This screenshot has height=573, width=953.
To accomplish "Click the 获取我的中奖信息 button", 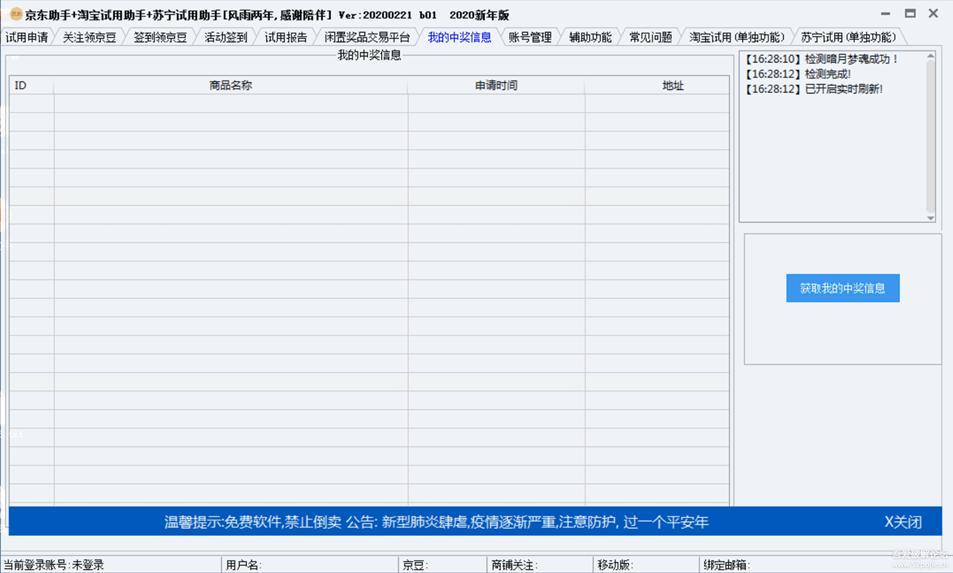I will coord(842,288).
